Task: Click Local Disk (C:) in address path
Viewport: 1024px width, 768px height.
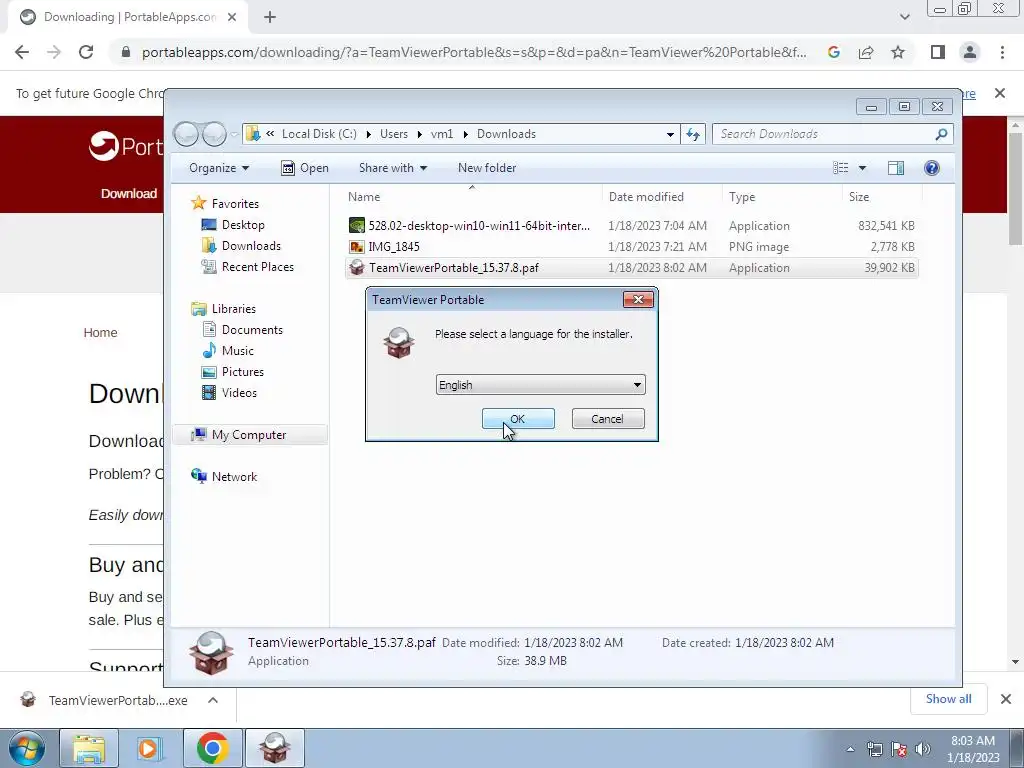Action: coord(319,134)
